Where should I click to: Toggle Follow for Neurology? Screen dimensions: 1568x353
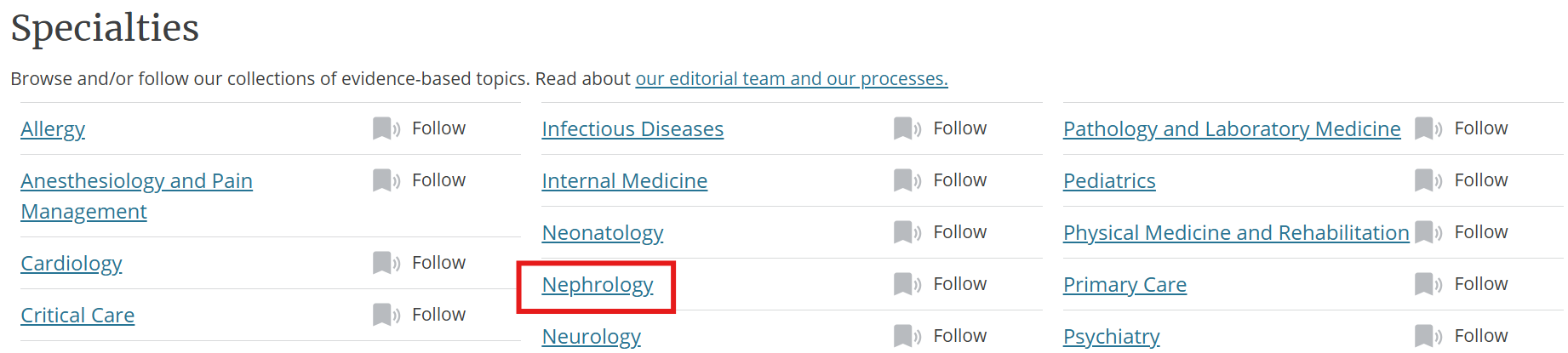(940, 336)
